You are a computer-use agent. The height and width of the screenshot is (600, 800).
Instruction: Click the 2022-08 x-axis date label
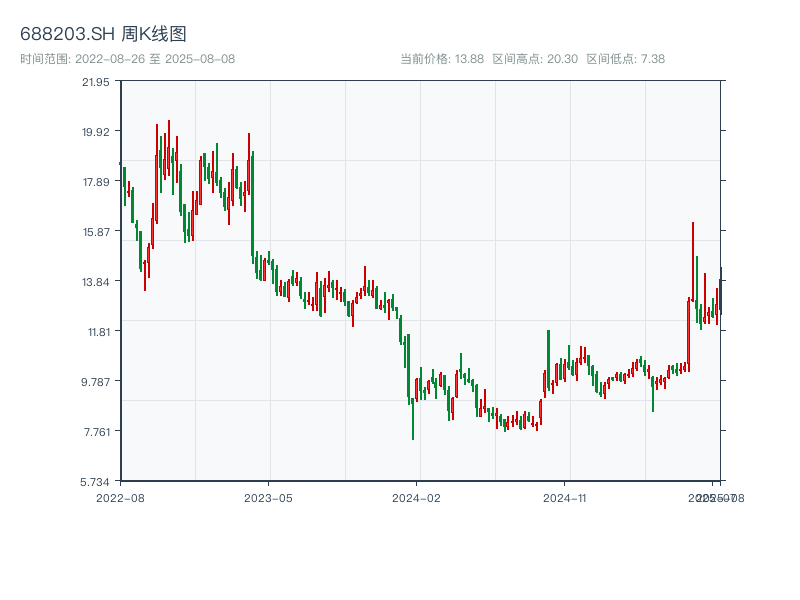click(120, 497)
